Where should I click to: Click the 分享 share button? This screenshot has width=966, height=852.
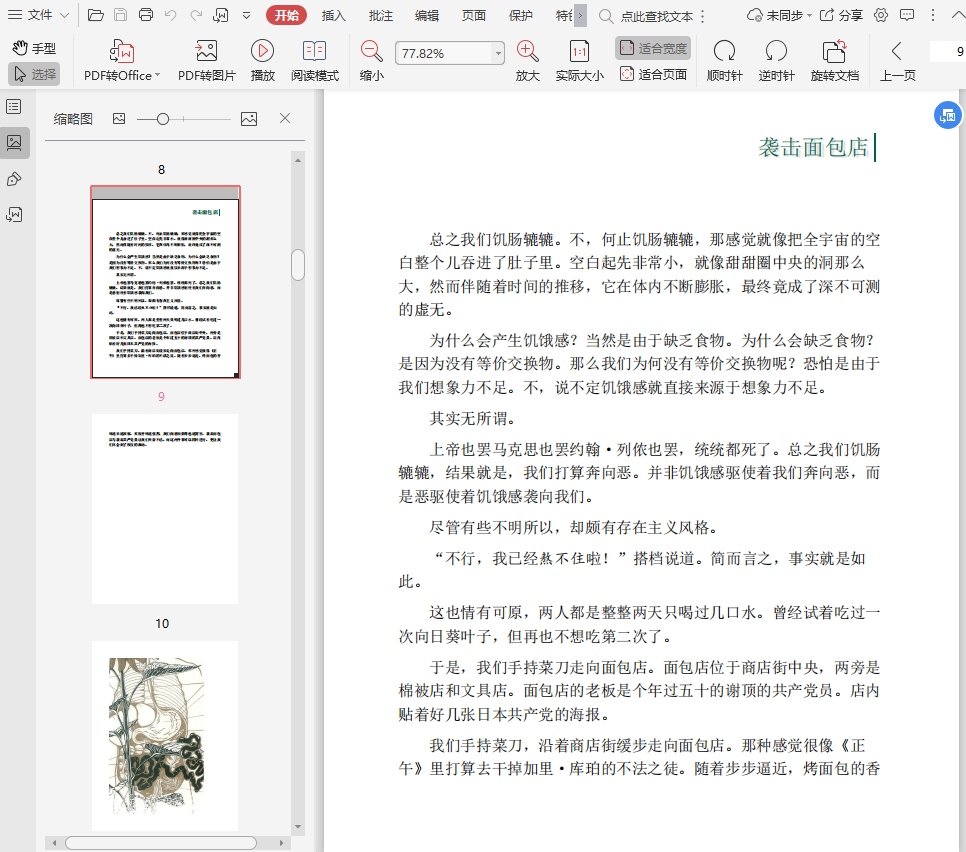coord(841,15)
